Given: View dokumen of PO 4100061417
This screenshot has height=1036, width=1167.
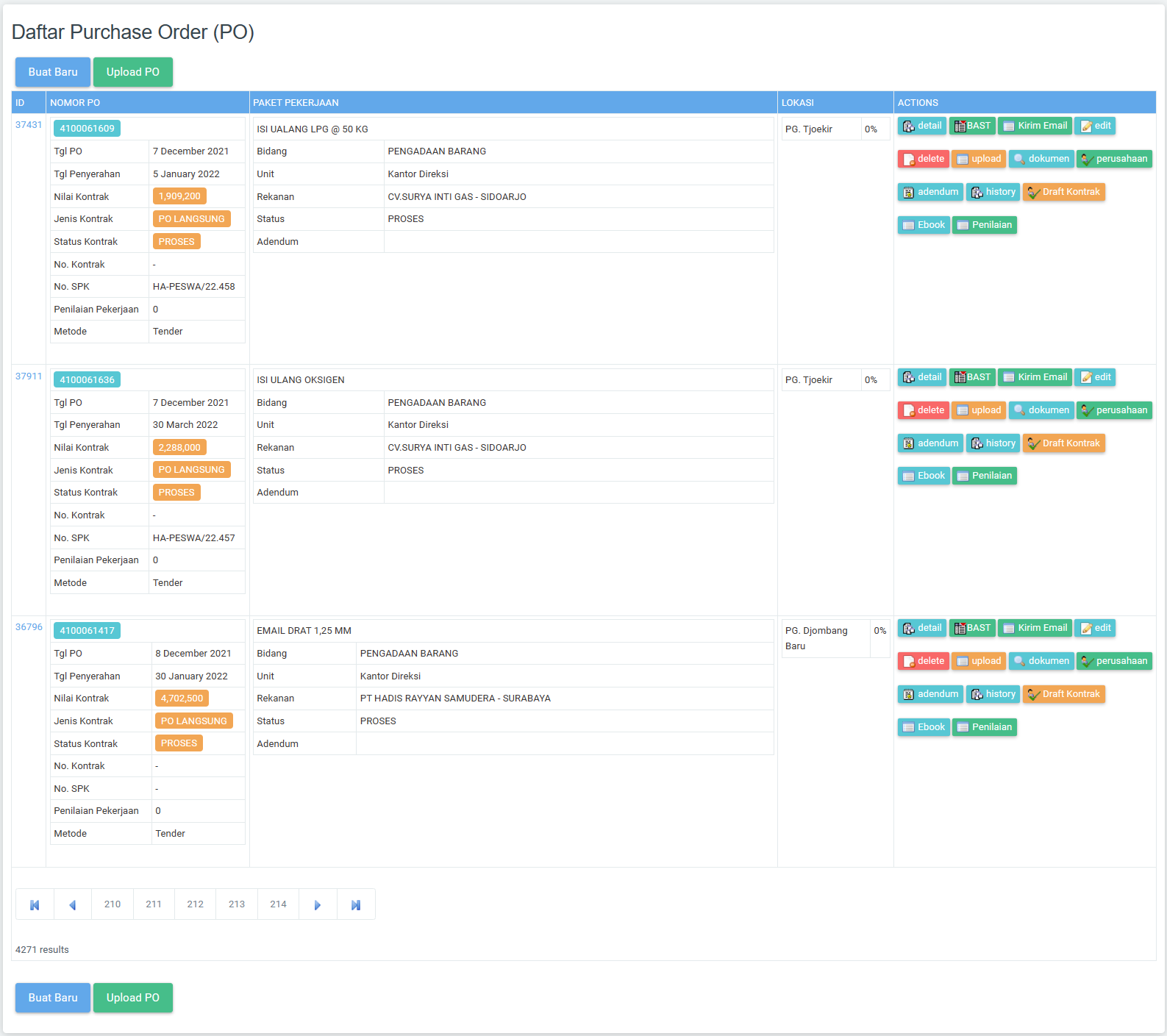Looking at the screenshot, I should tap(1041, 661).
